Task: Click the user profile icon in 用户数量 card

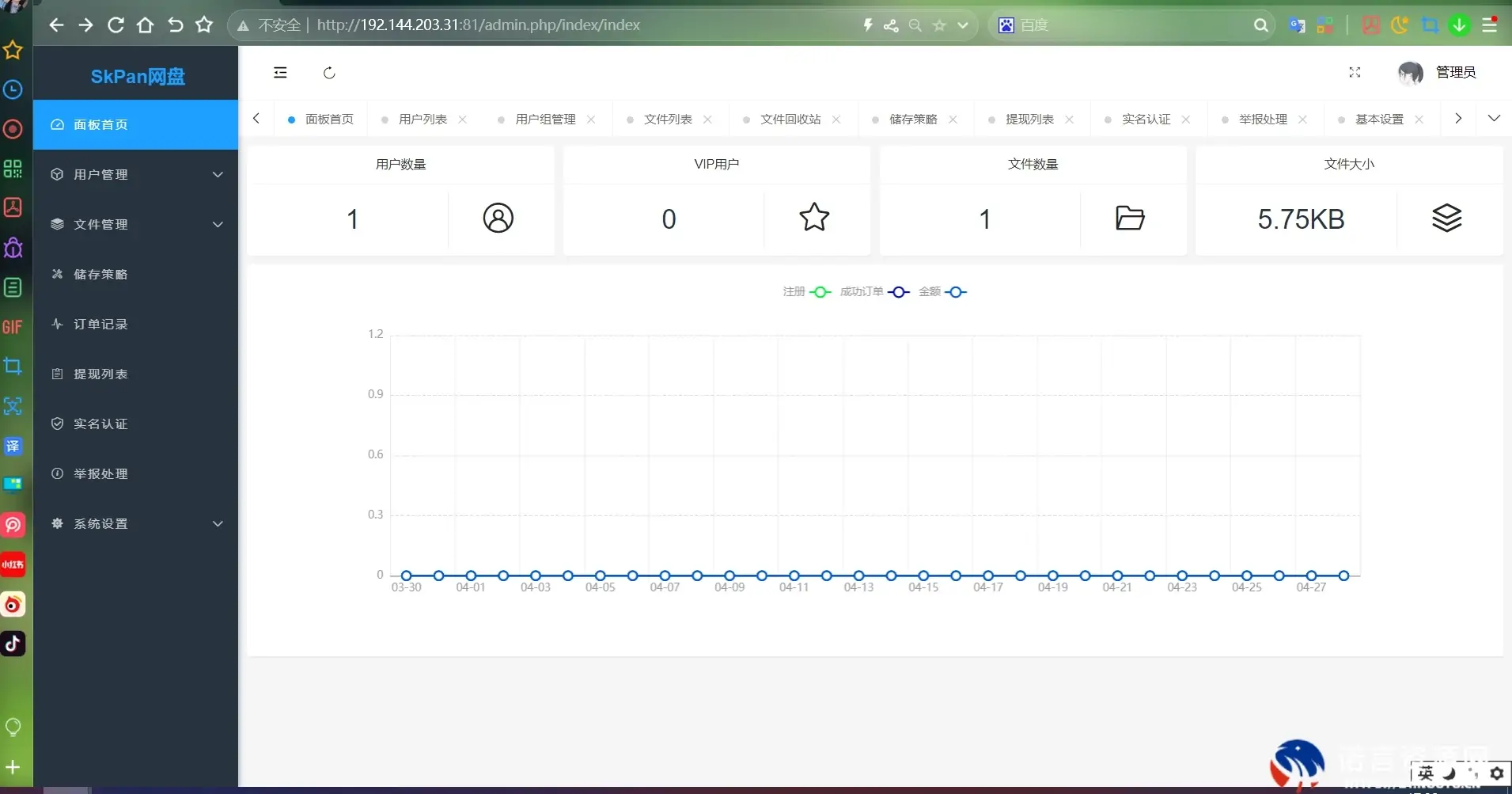Action: (498, 218)
